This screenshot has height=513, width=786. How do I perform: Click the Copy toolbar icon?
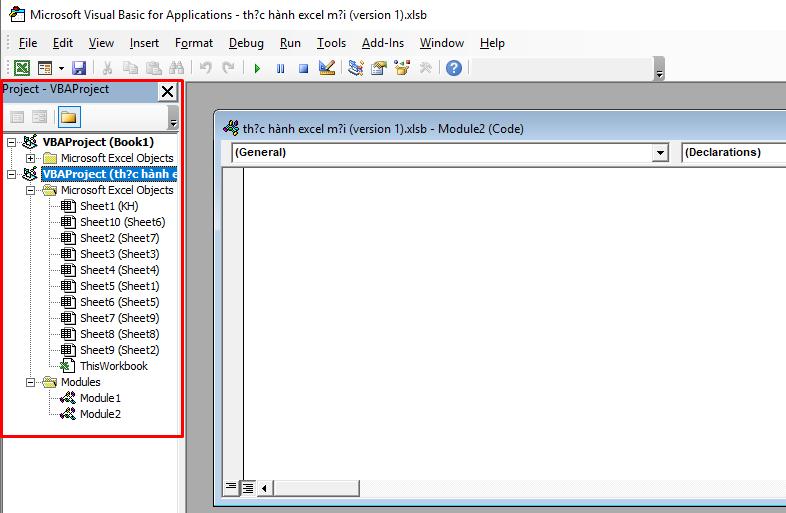(130, 68)
